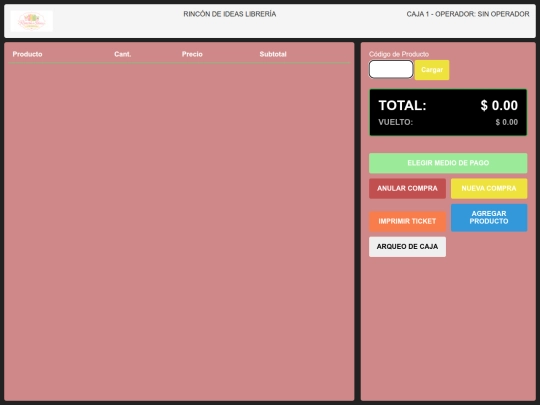Click AGREGAR PRODUCTO button
540x405 pixels.
click(x=489, y=218)
